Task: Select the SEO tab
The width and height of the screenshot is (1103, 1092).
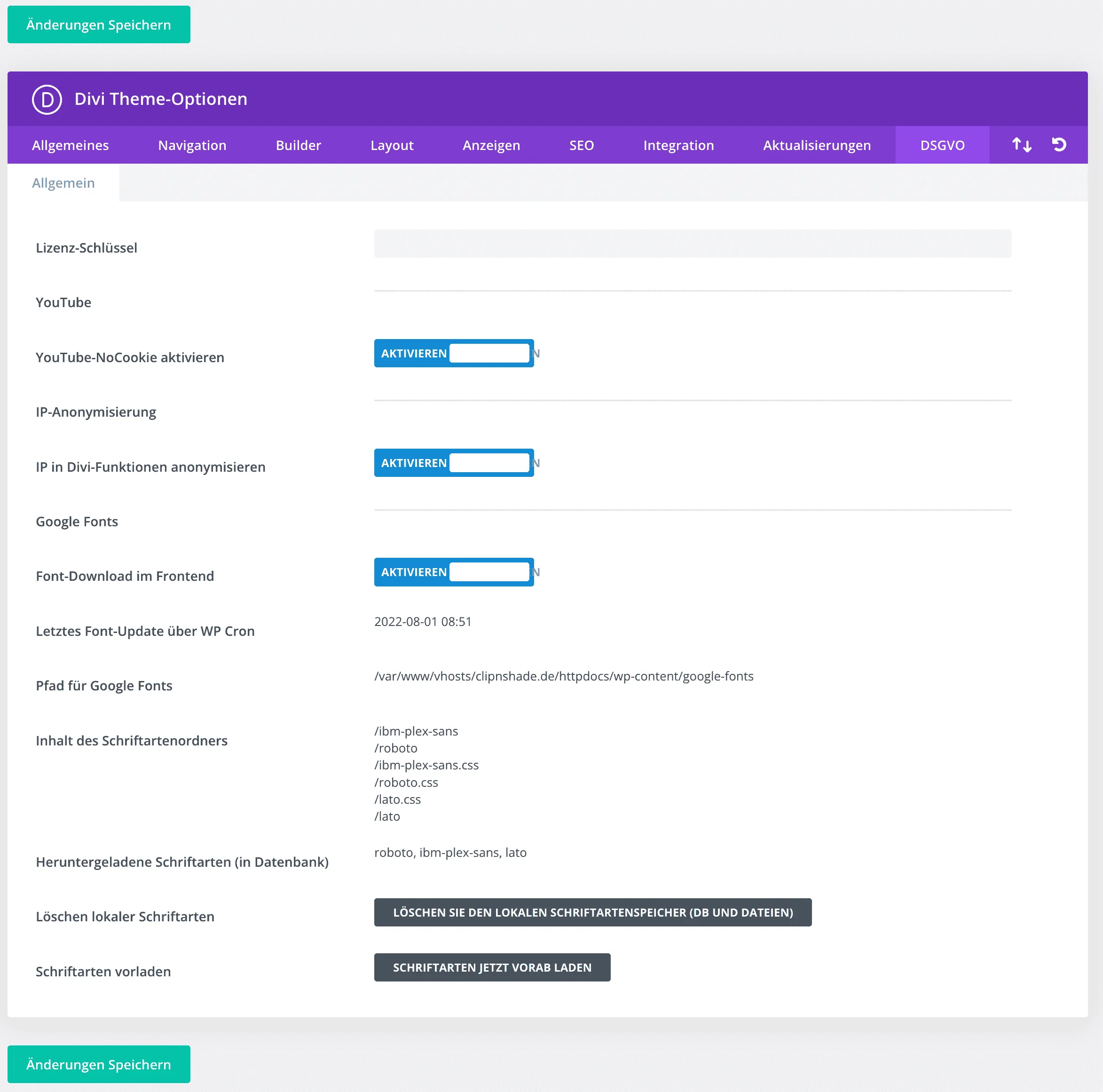Action: 581,145
